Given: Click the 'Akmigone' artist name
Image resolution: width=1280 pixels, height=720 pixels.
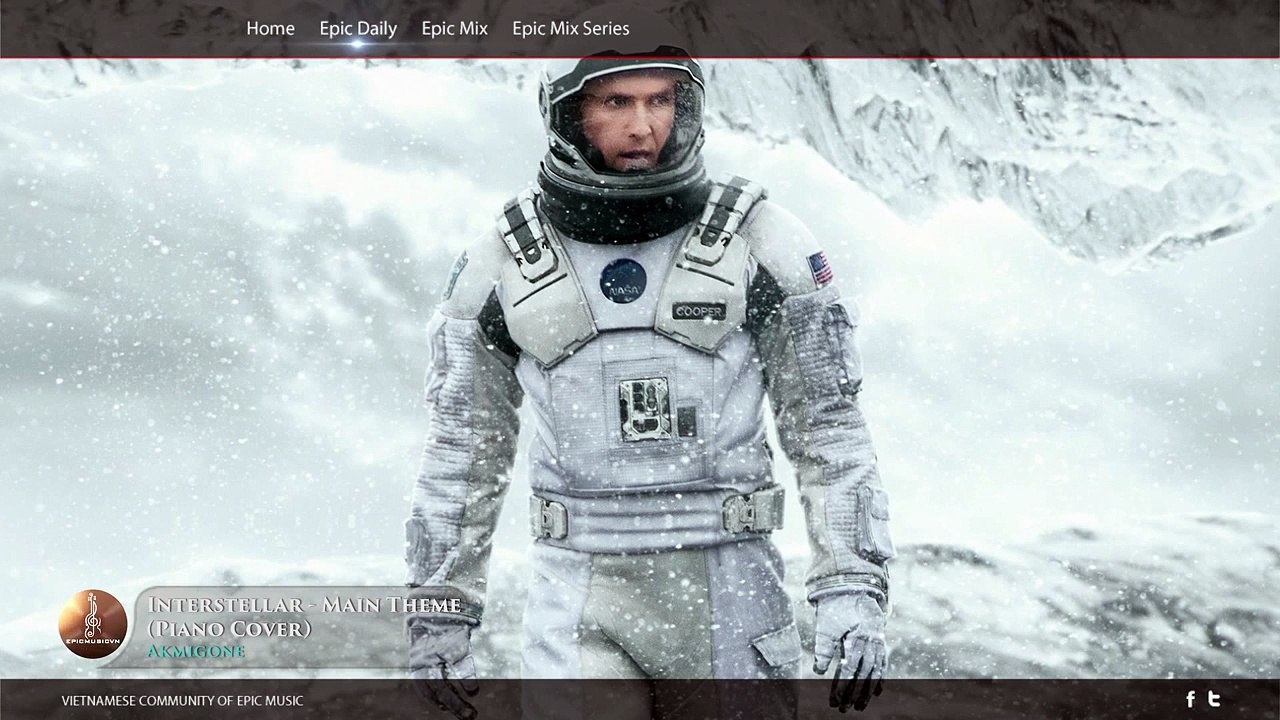Looking at the screenshot, I should tap(196, 651).
